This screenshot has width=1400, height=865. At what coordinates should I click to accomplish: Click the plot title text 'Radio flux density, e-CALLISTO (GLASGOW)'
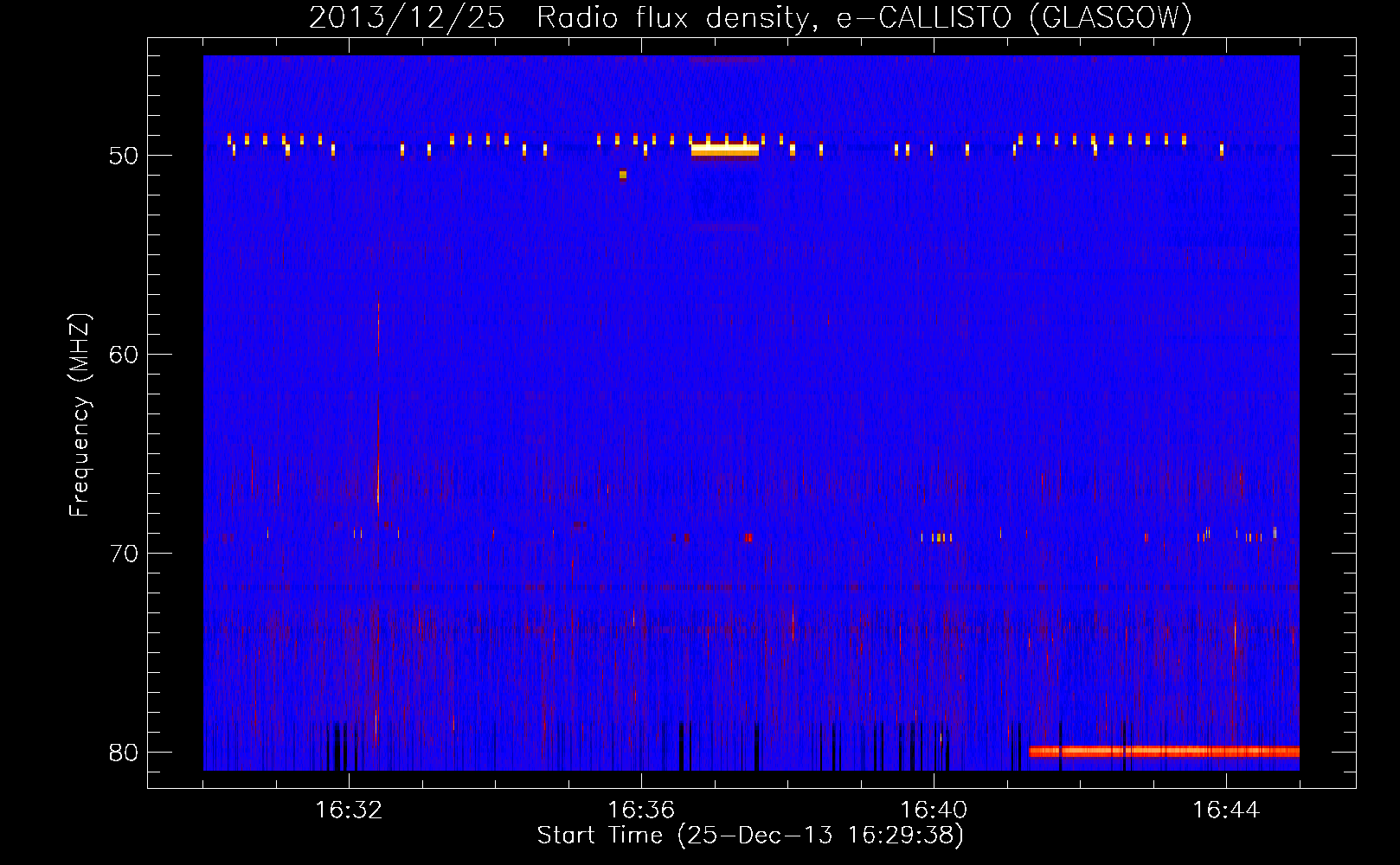[x=864, y=18]
